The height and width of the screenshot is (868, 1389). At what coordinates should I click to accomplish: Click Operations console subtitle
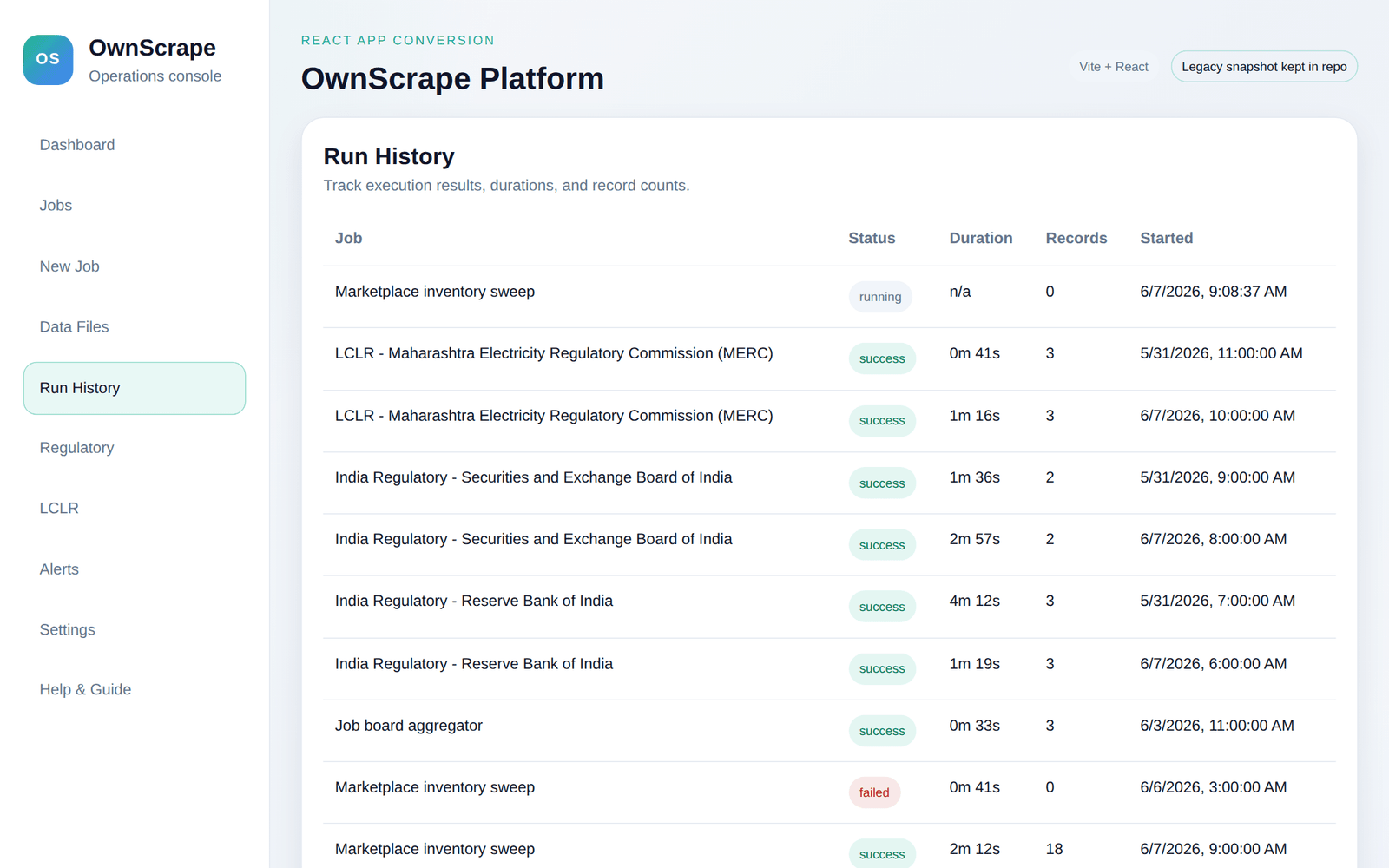[155, 76]
